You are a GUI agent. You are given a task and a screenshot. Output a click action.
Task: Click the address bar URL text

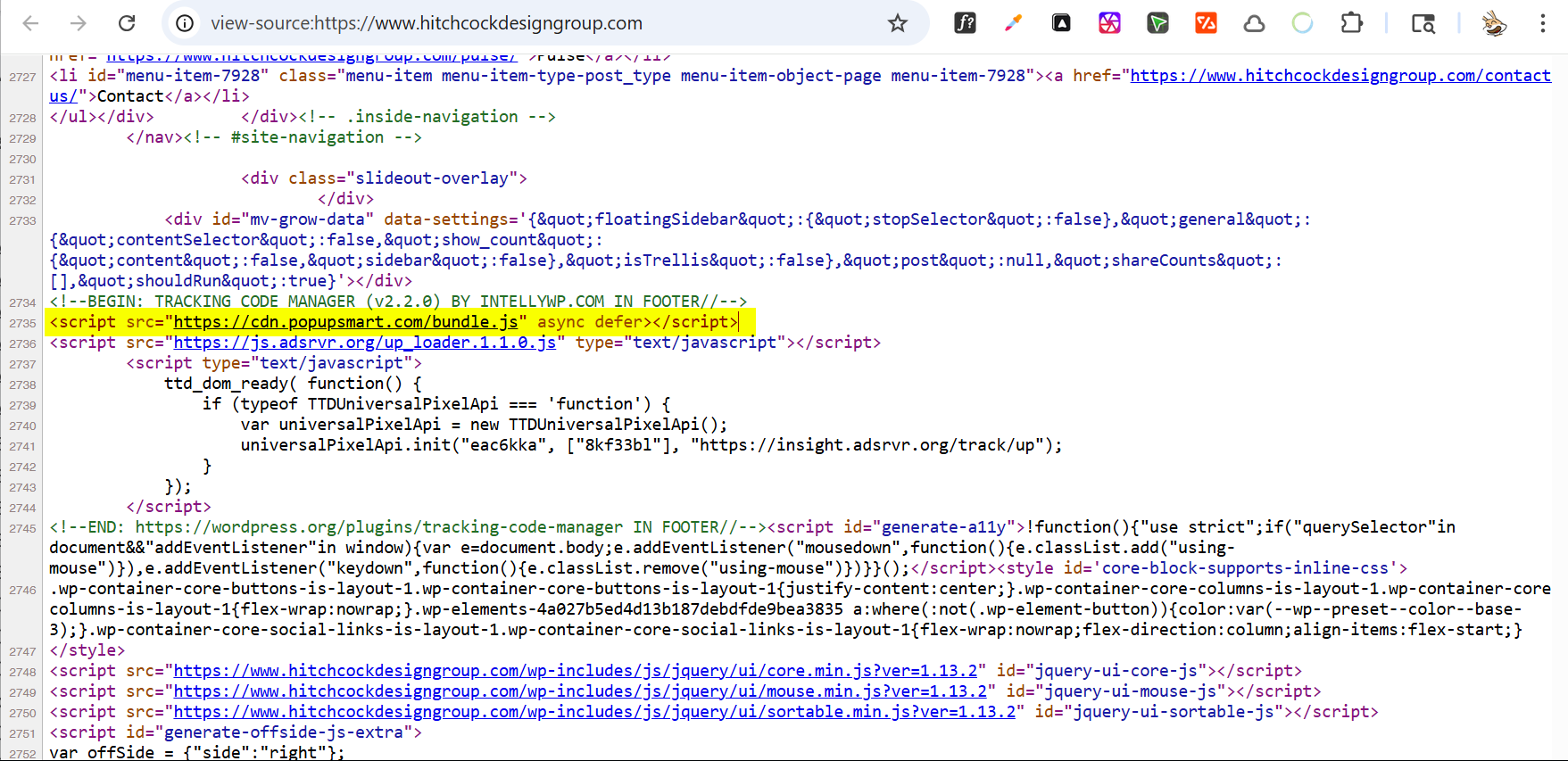[x=427, y=23]
